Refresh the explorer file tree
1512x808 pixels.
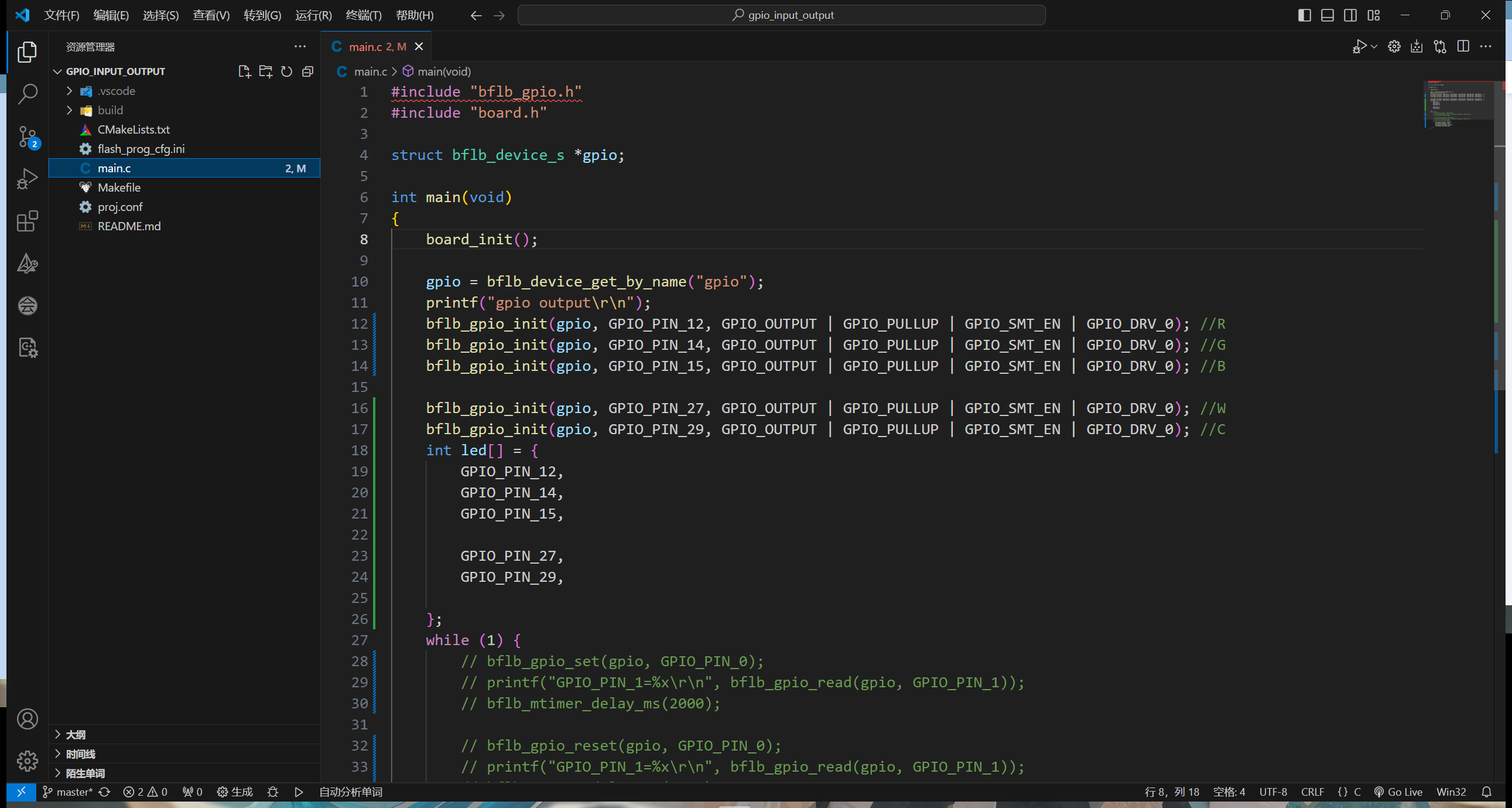coord(286,71)
